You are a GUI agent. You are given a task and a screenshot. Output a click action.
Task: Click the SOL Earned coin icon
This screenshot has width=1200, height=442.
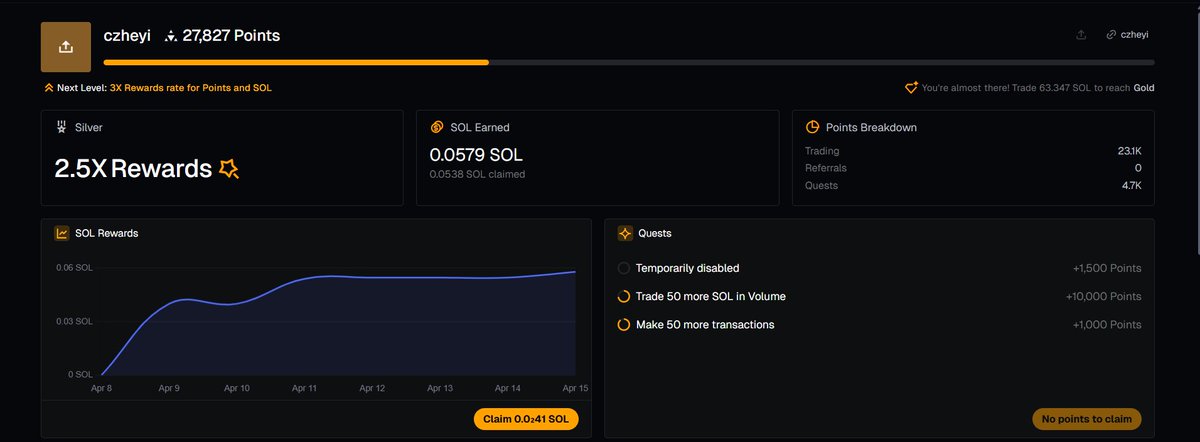tap(437, 128)
